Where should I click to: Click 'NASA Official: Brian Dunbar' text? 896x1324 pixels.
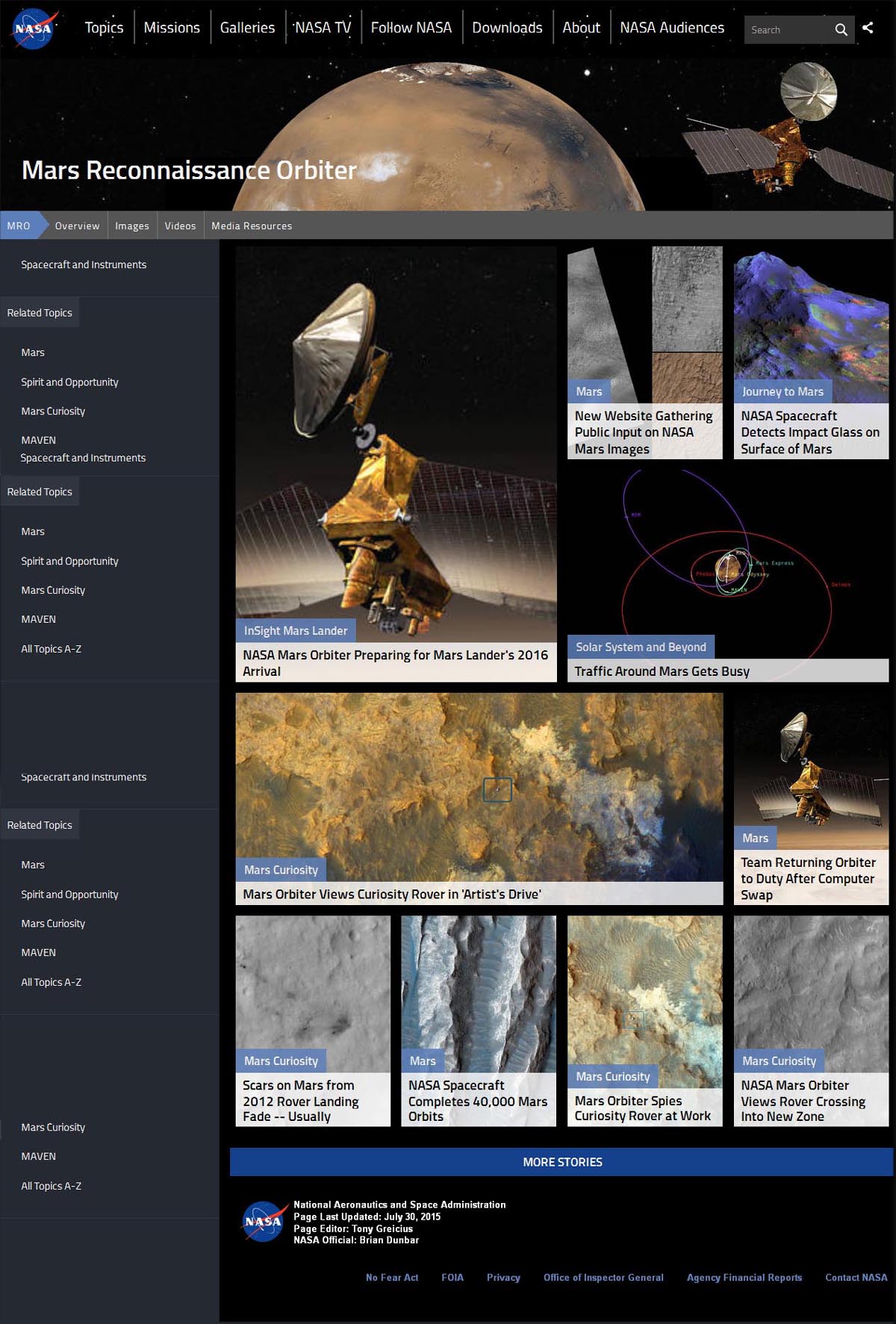pyautogui.click(x=356, y=1240)
